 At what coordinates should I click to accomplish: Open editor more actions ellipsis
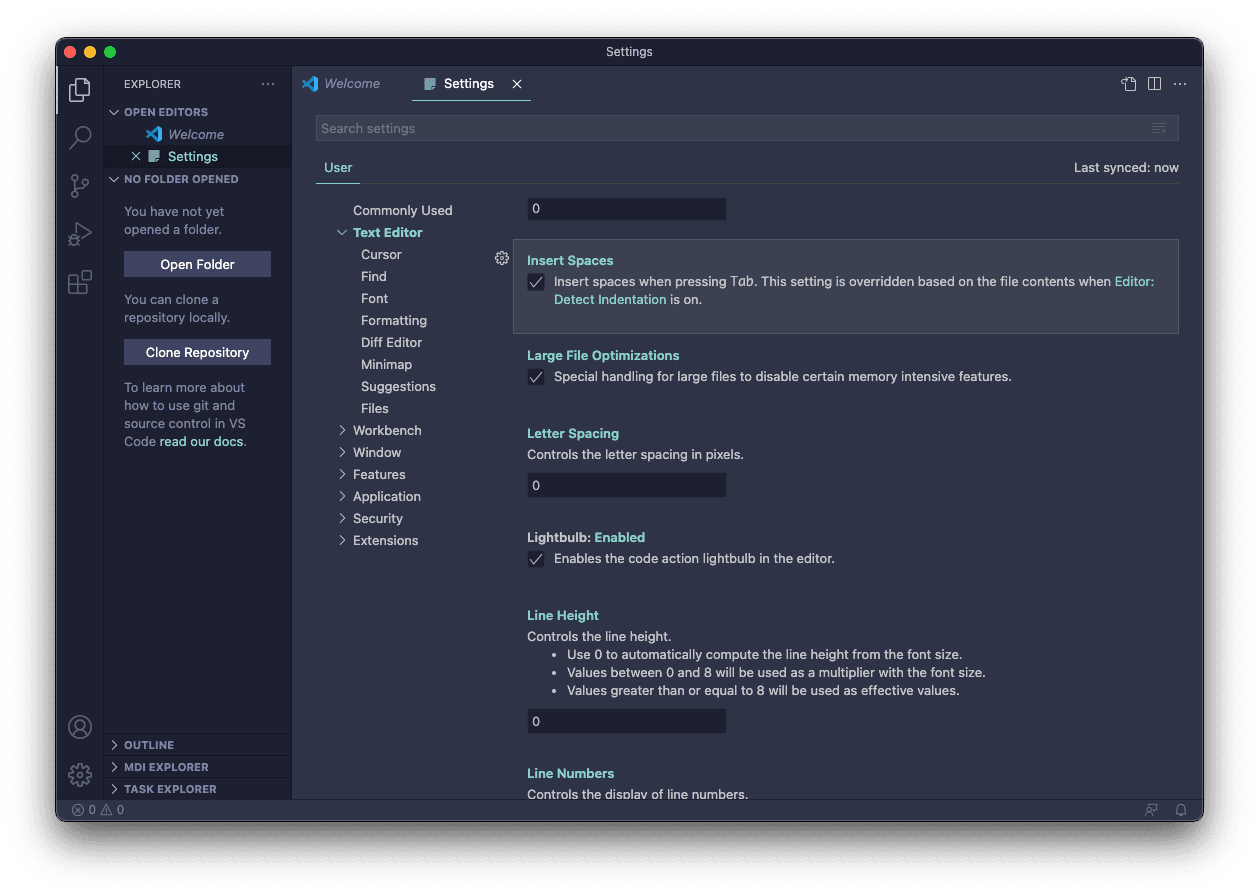(1180, 84)
